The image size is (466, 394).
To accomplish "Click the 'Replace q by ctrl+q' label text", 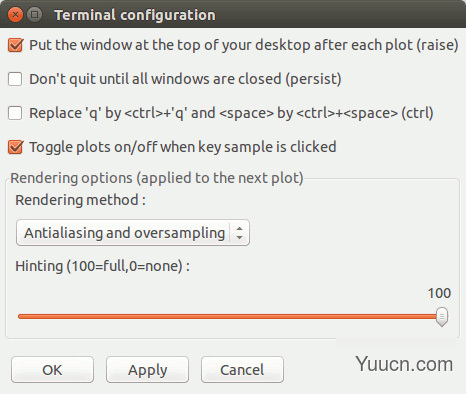I will pos(231,113).
